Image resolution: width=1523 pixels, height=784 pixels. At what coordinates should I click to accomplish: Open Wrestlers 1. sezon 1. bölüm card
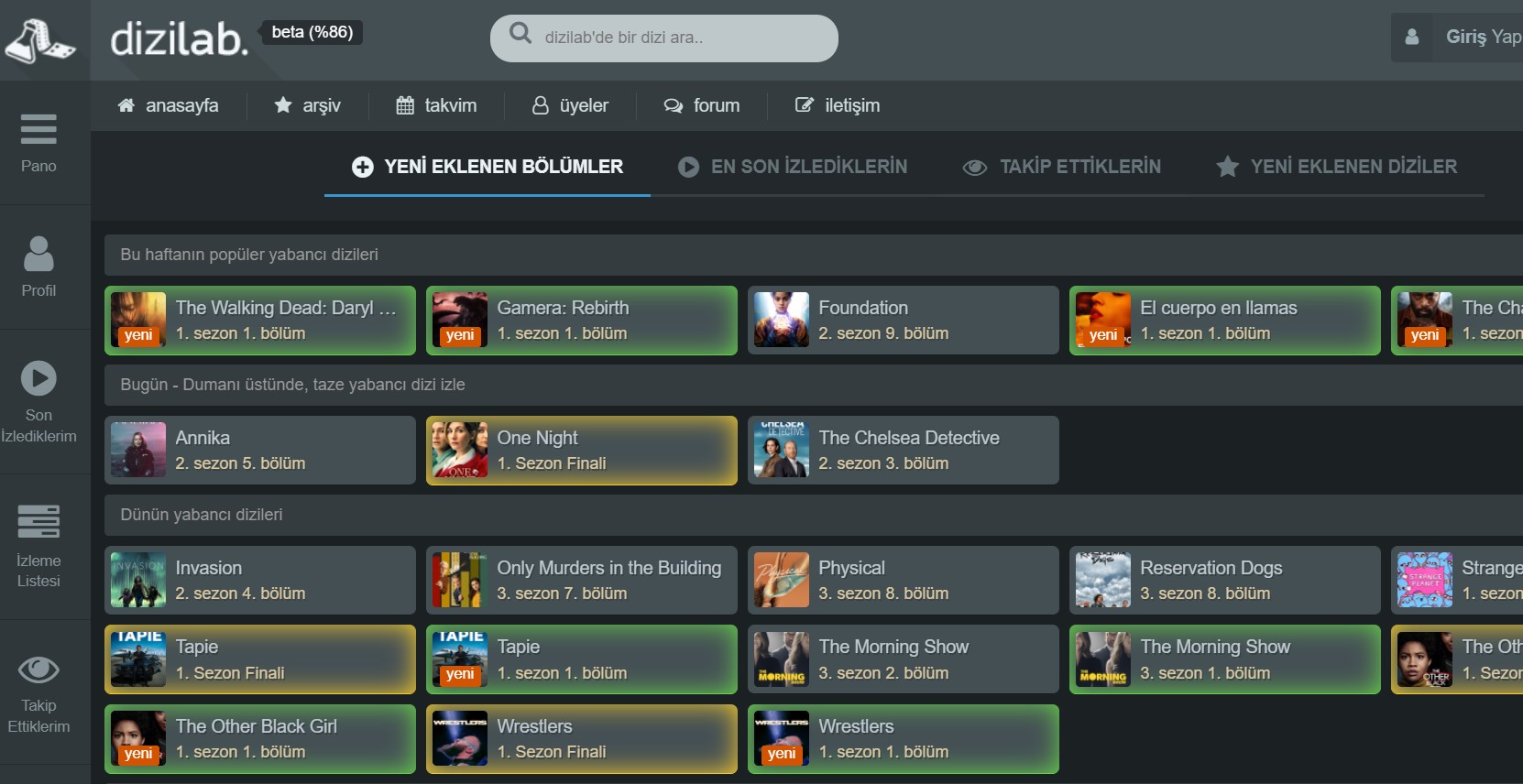pyautogui.click(x=904, y=739)
